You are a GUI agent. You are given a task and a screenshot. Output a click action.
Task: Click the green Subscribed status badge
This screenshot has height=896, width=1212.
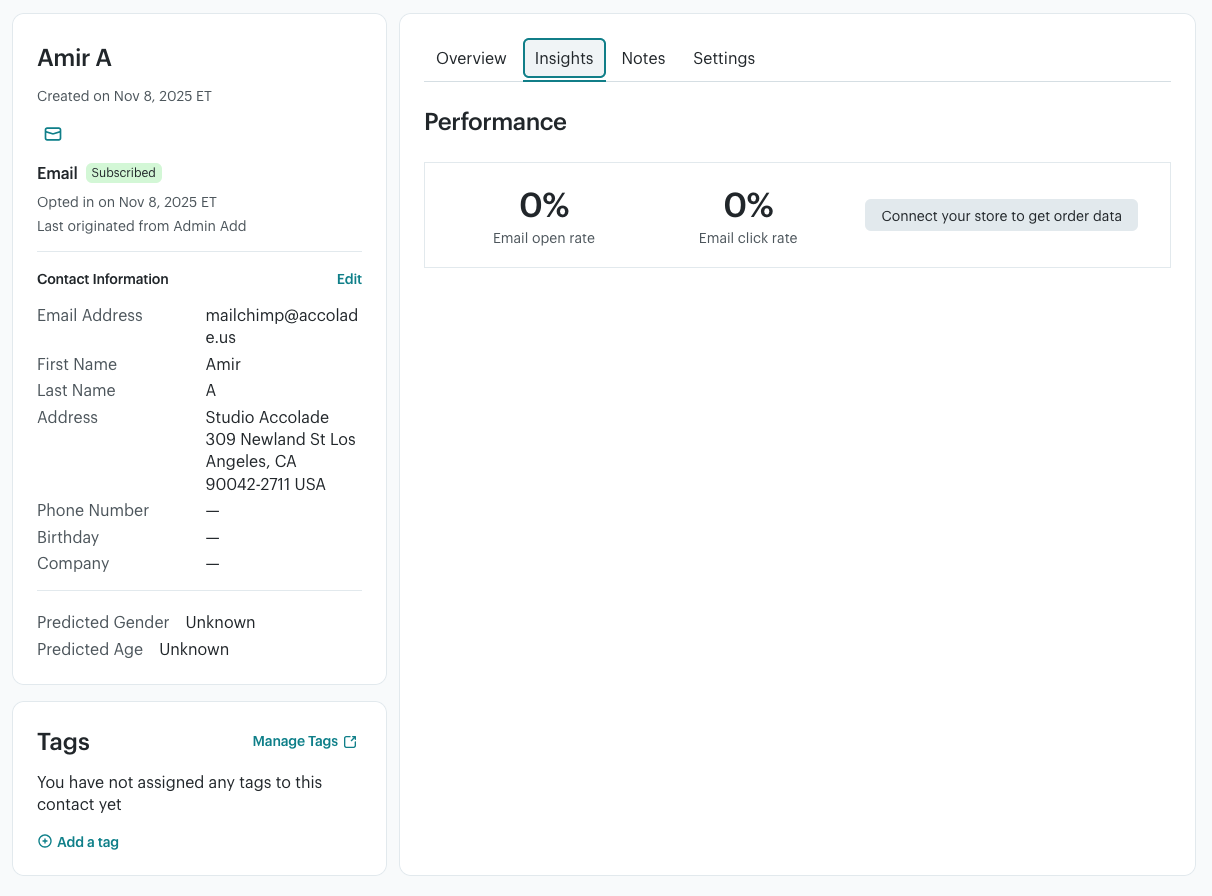[124, 173]
